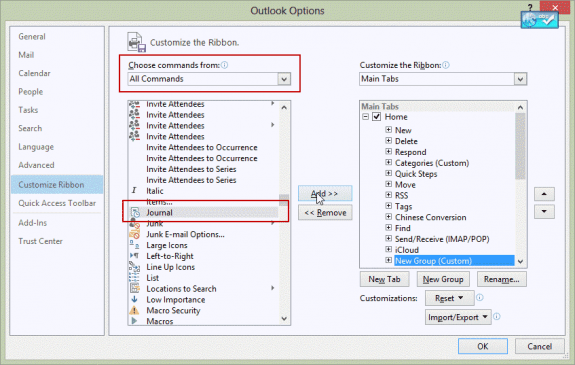Open the Import/Export dropdown button
This screenshot has height=365, width=575.
458,317
